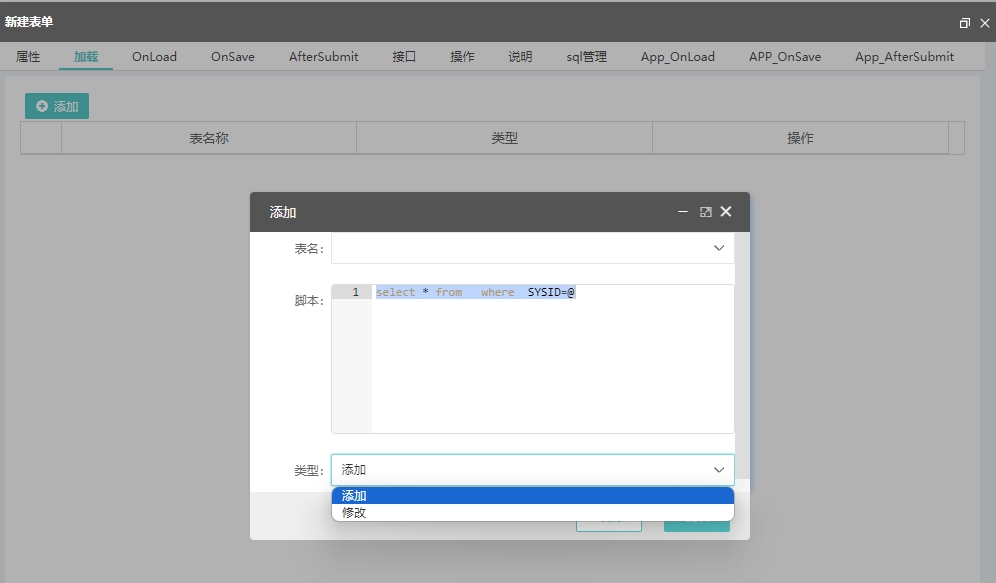Go to the APP_OnSave tab
The height and width of the screenshot is (583, 996).
[784, 57]
